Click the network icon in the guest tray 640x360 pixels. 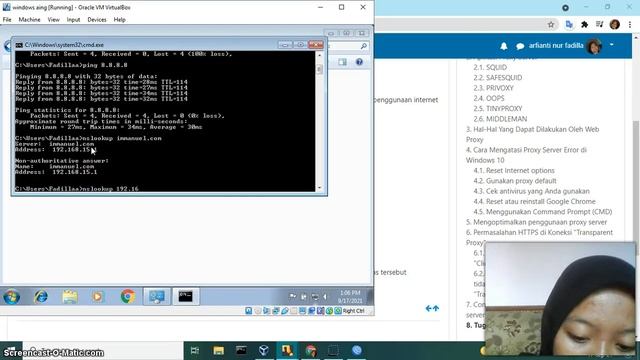pos(315,297)
